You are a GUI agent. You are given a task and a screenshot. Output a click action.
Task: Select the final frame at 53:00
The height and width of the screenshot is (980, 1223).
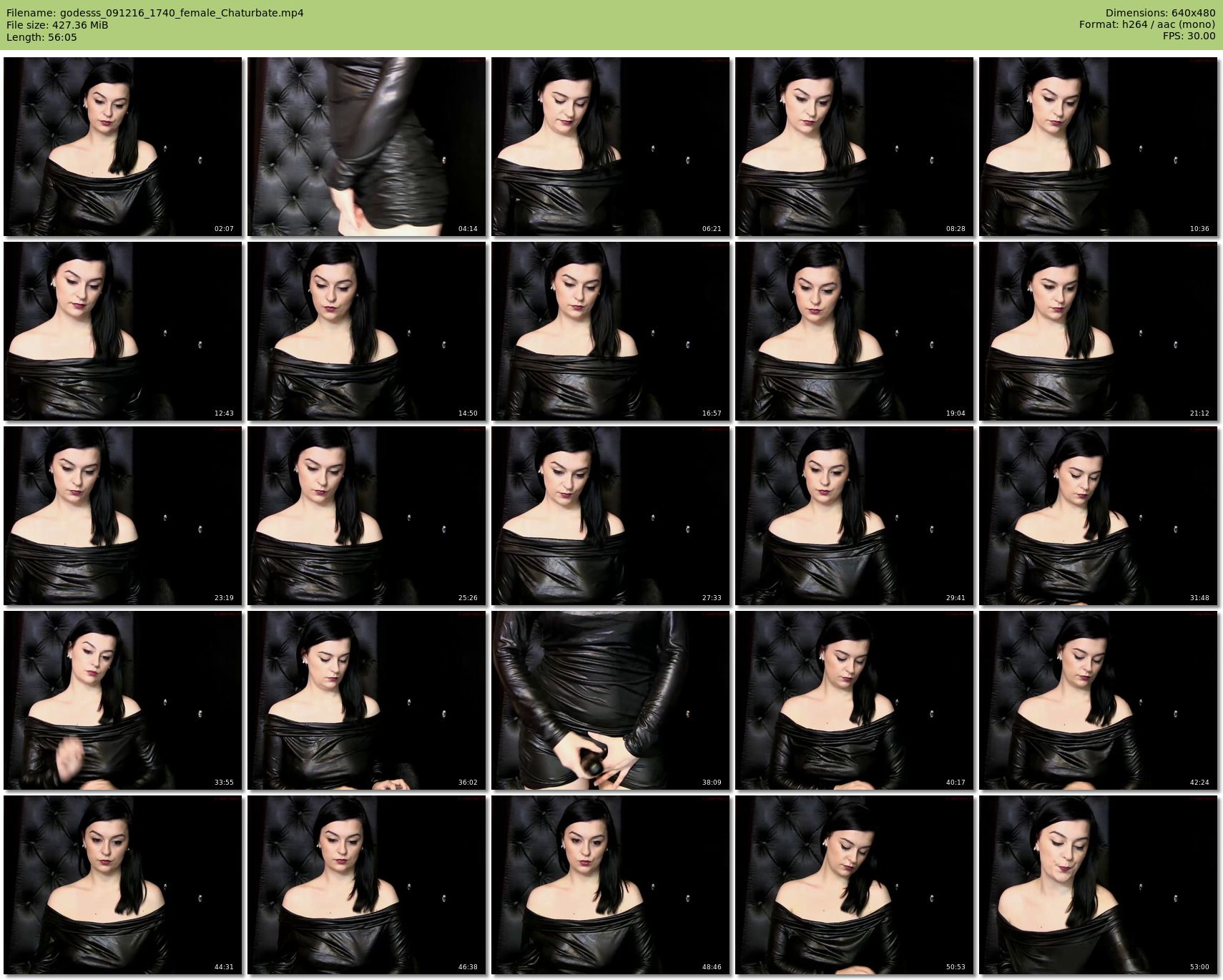tap(1098, 885)
